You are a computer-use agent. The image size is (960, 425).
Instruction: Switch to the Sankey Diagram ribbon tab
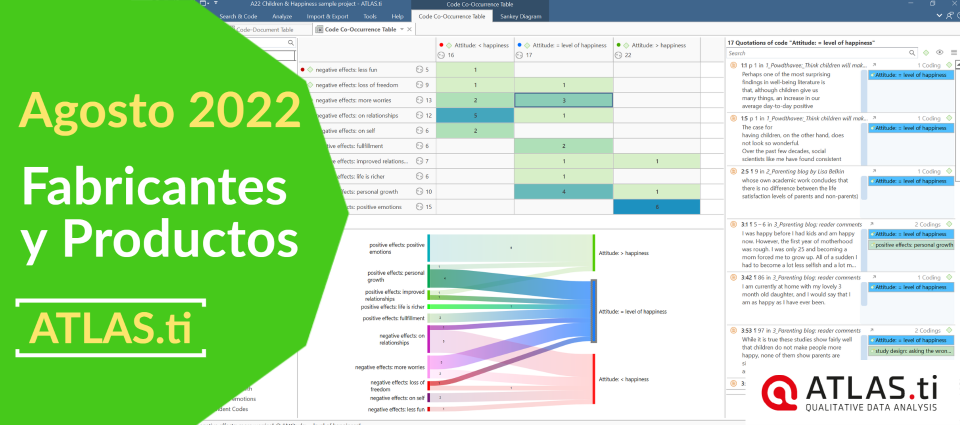click(520, 17)
